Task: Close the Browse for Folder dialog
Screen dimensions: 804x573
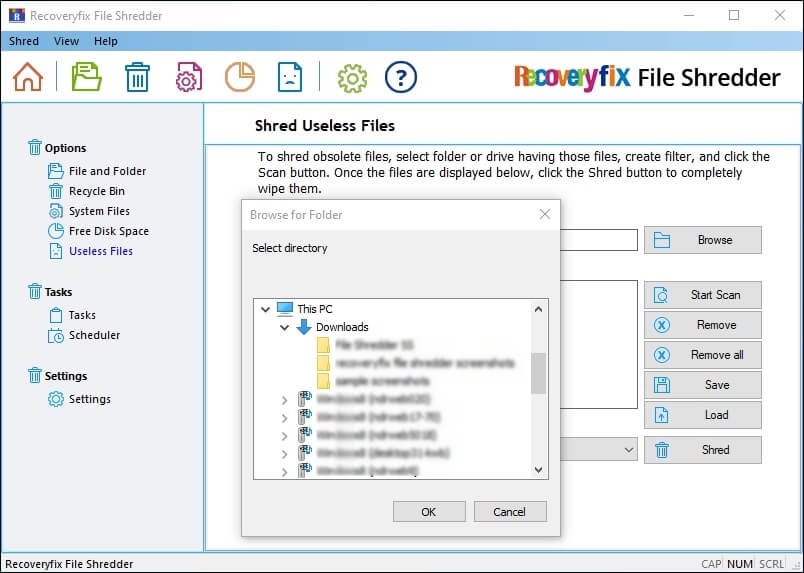Action: [x=545, y=214]
